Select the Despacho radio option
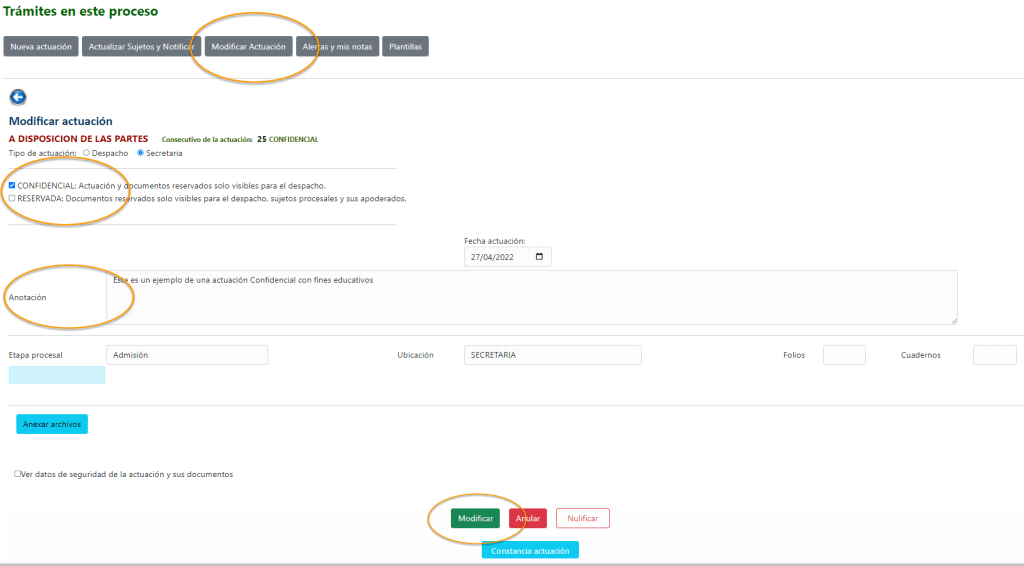Image resolution: width=1024 pixels, height=566 pixels. 87,153
